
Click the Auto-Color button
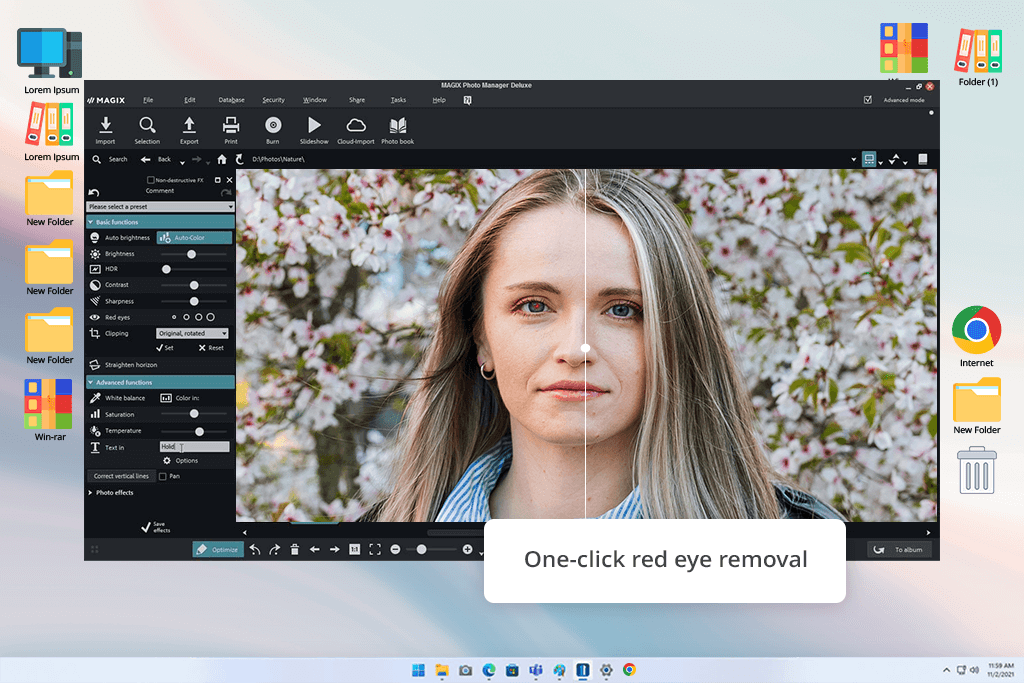click(195, 238)
